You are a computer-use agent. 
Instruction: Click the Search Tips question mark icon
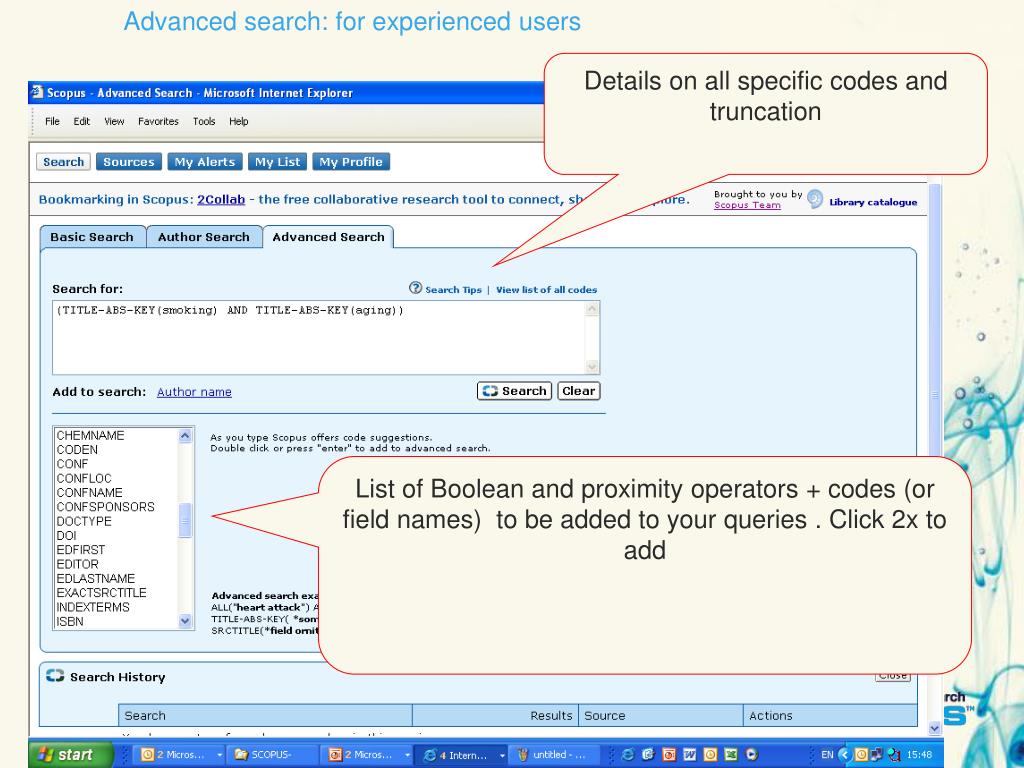tap(415, 288)
